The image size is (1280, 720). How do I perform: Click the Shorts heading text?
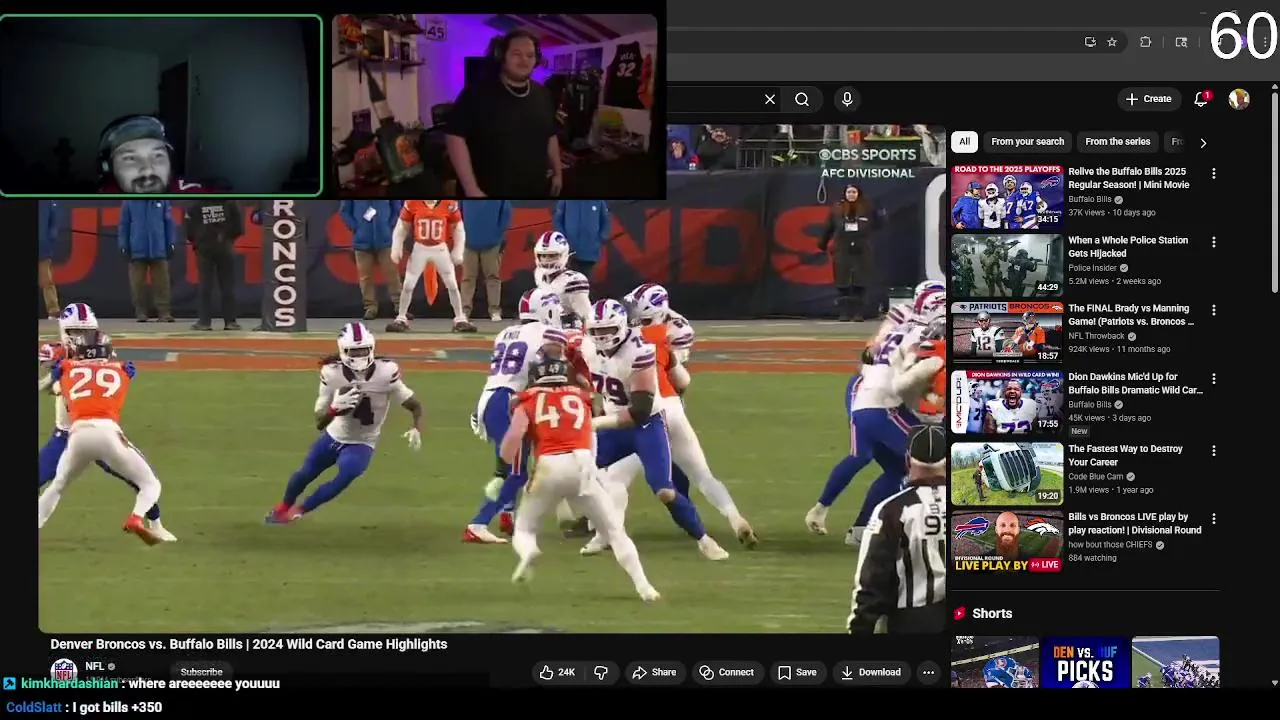[992, 613]
